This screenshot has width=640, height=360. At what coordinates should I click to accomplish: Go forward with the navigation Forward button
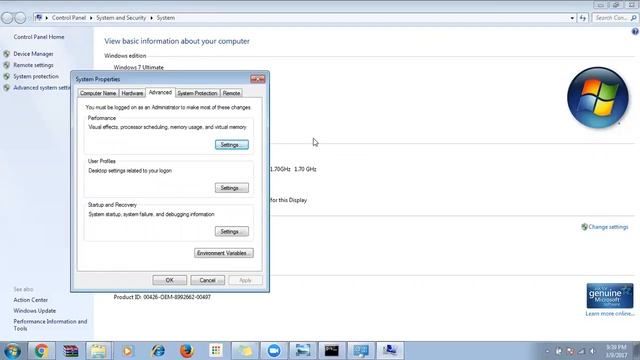[20, 18]
